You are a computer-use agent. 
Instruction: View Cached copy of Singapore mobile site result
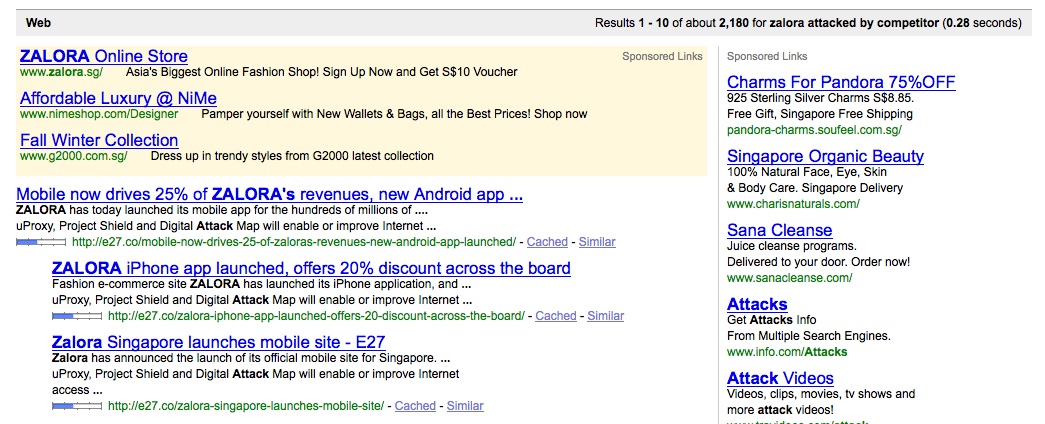pos(415,405)
